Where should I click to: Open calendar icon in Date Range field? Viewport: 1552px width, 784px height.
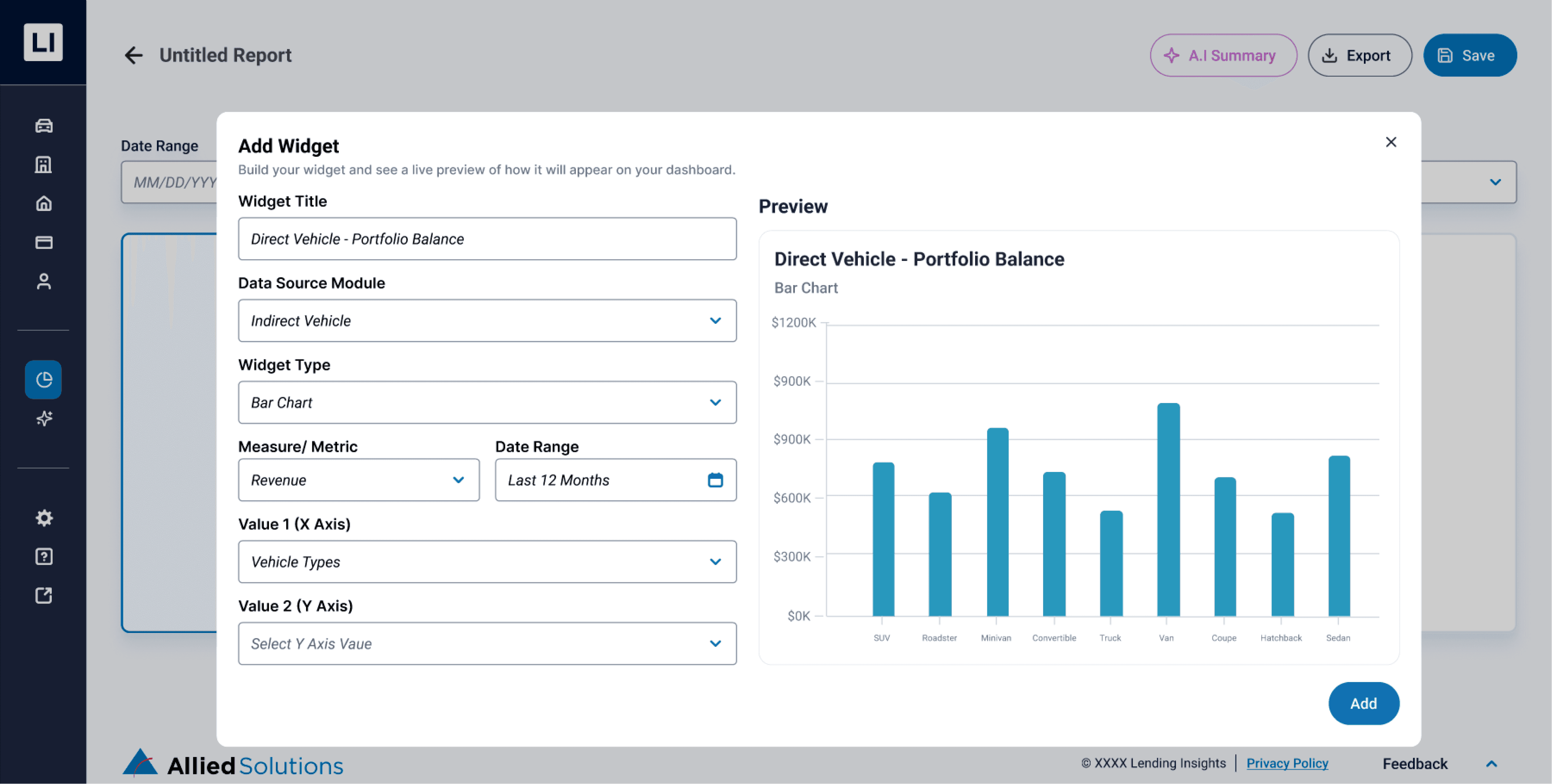[x=715, y=480]
